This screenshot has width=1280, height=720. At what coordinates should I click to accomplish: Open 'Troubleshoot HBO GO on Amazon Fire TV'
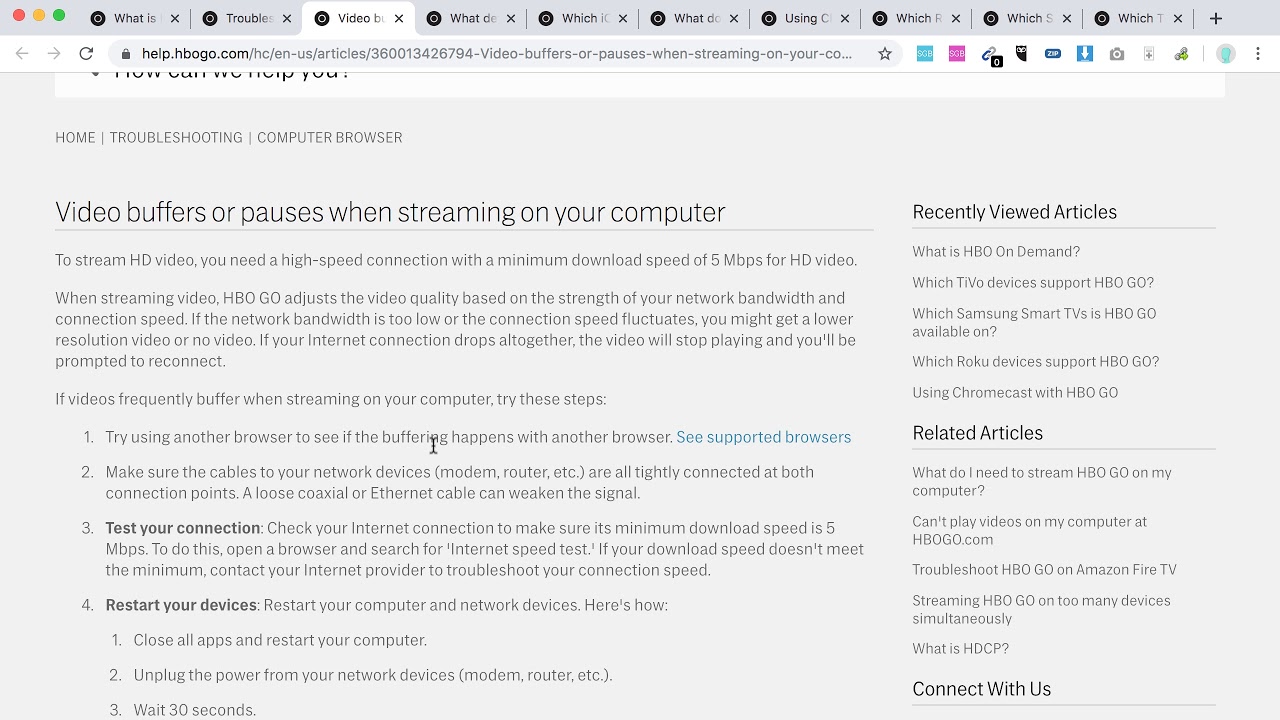pyautogui.click(x=1044, y=570)
